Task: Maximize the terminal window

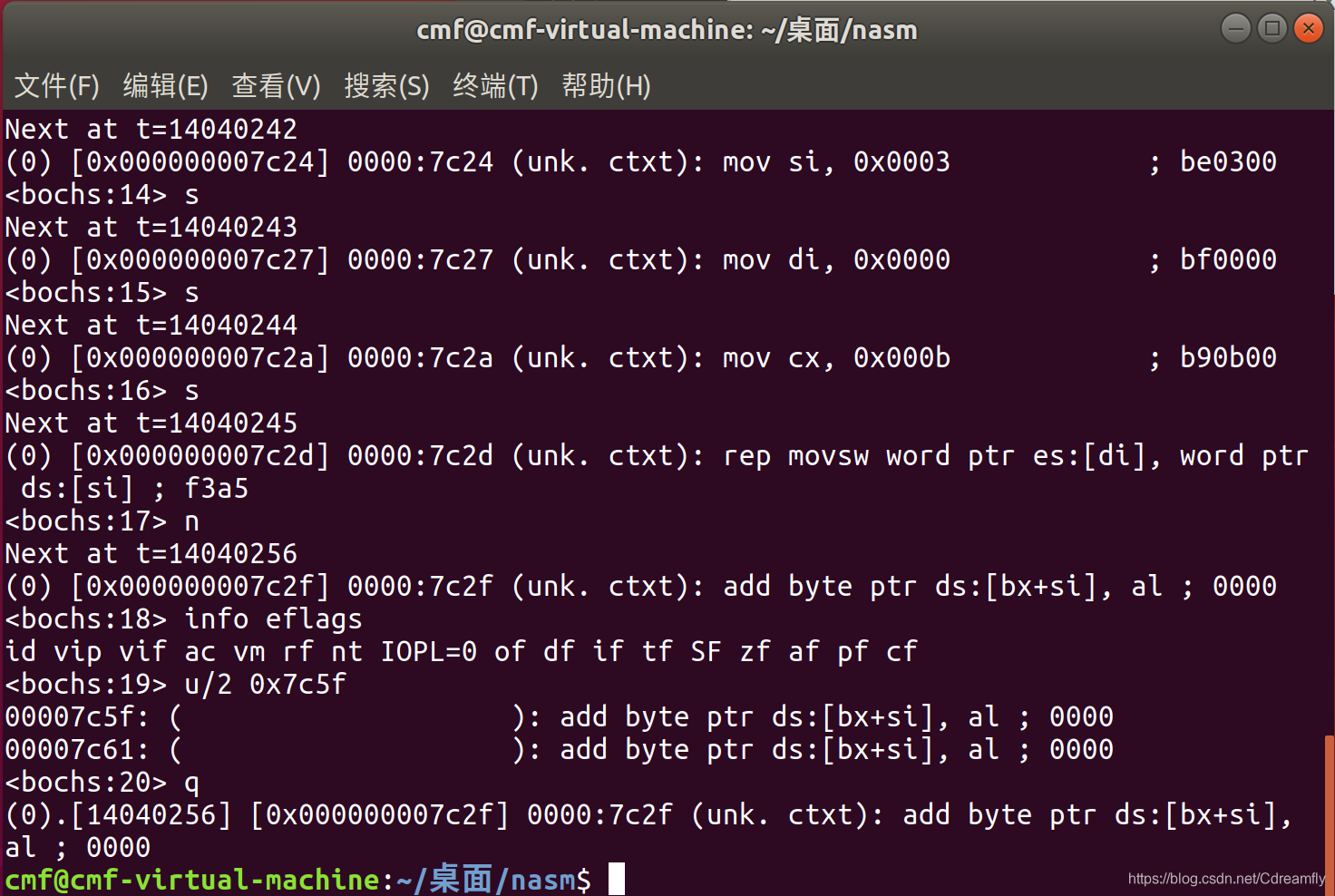Action: [1272, 29]
